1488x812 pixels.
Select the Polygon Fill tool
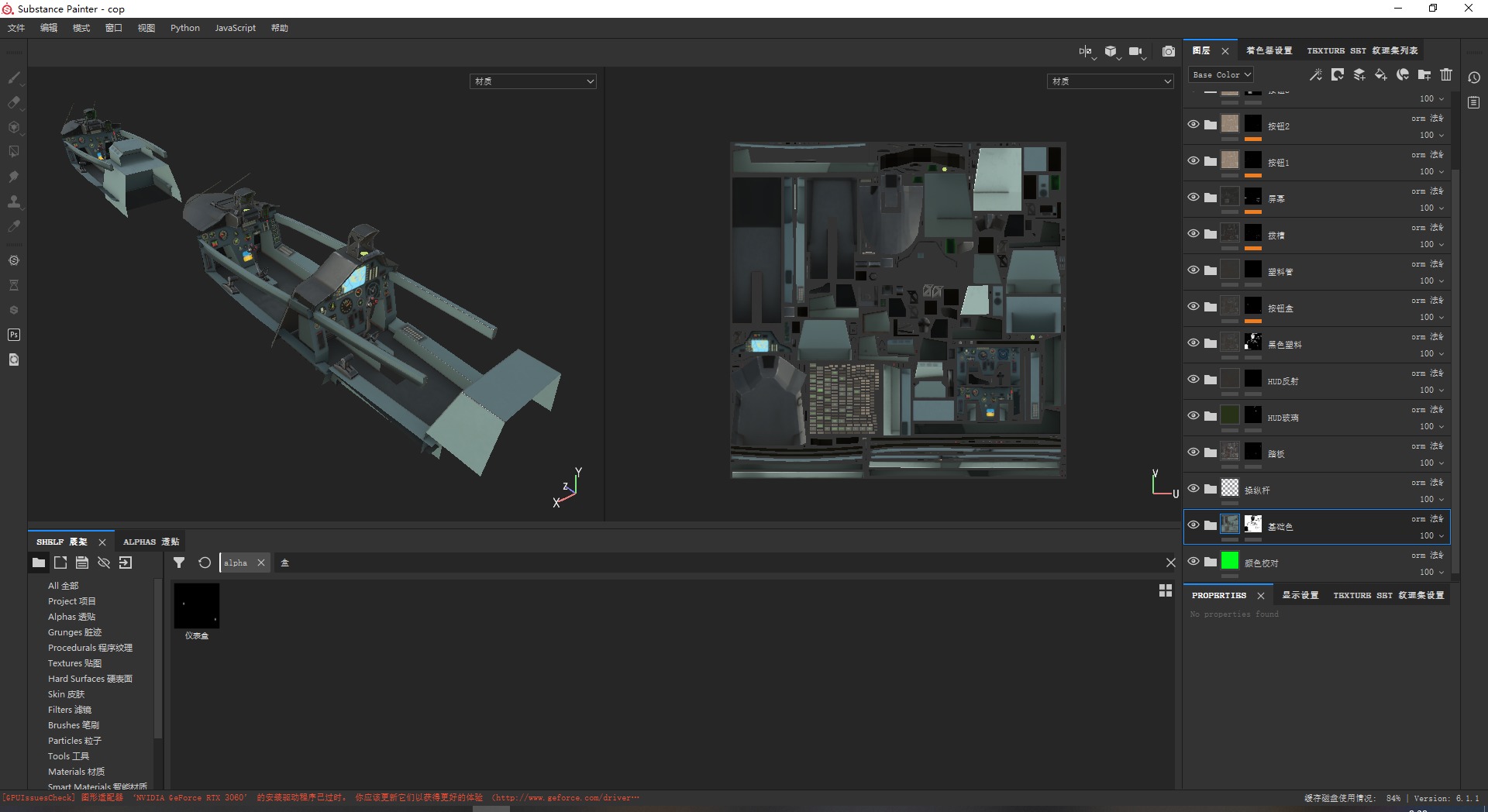coord(14,152)
